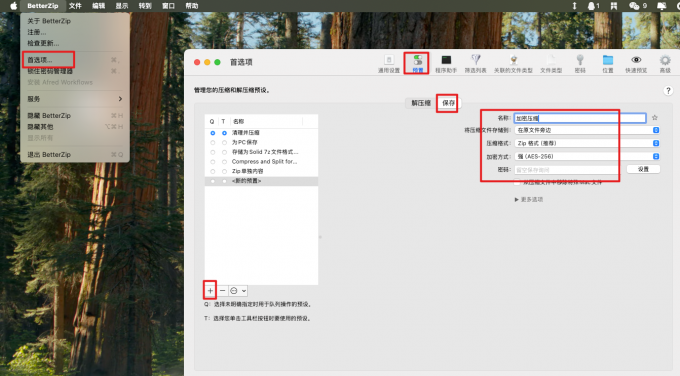Choose 注册... menu entry
Screen dimensions: 680x376
click(x=75, y=32)
